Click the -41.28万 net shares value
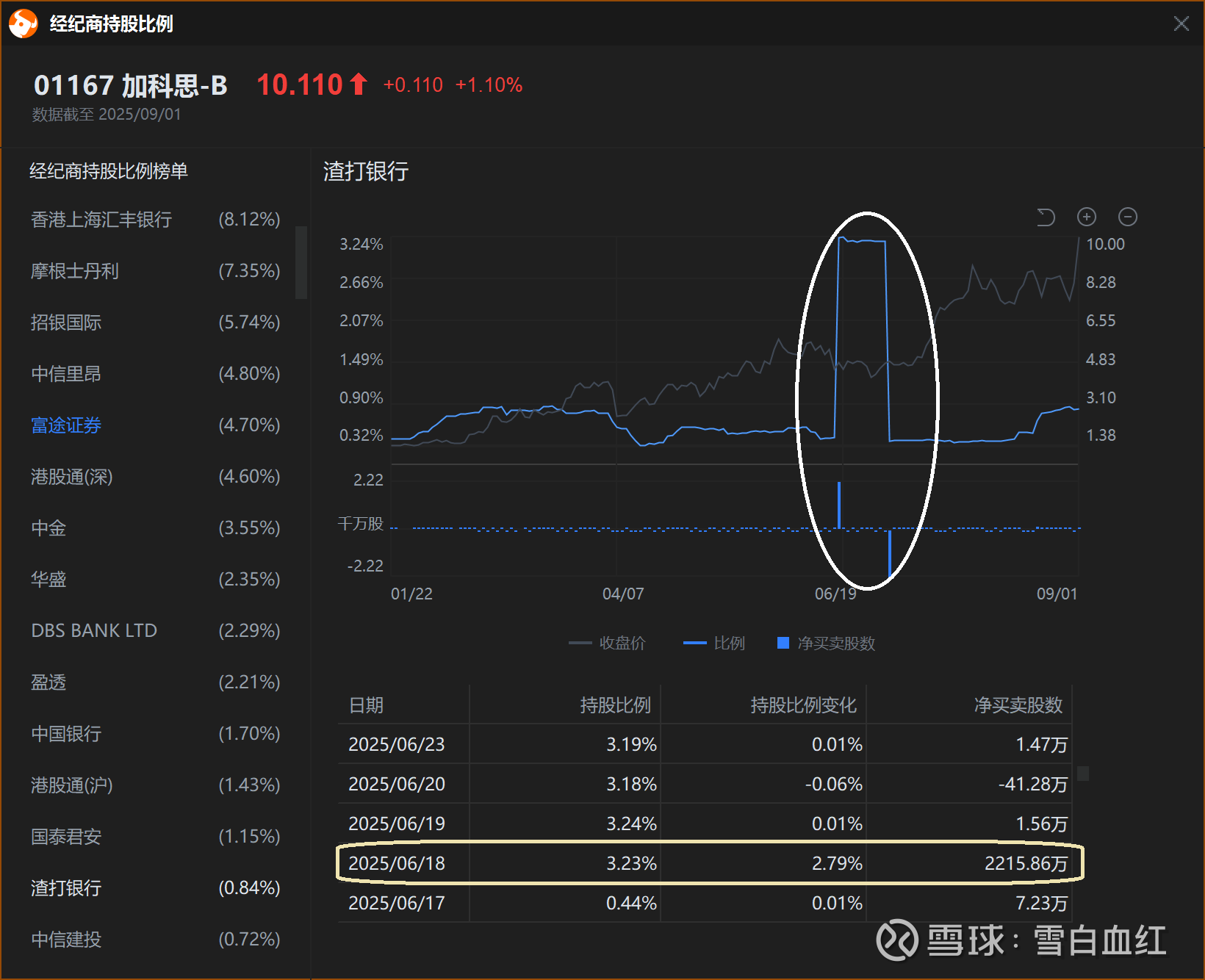 [1033, 784]
